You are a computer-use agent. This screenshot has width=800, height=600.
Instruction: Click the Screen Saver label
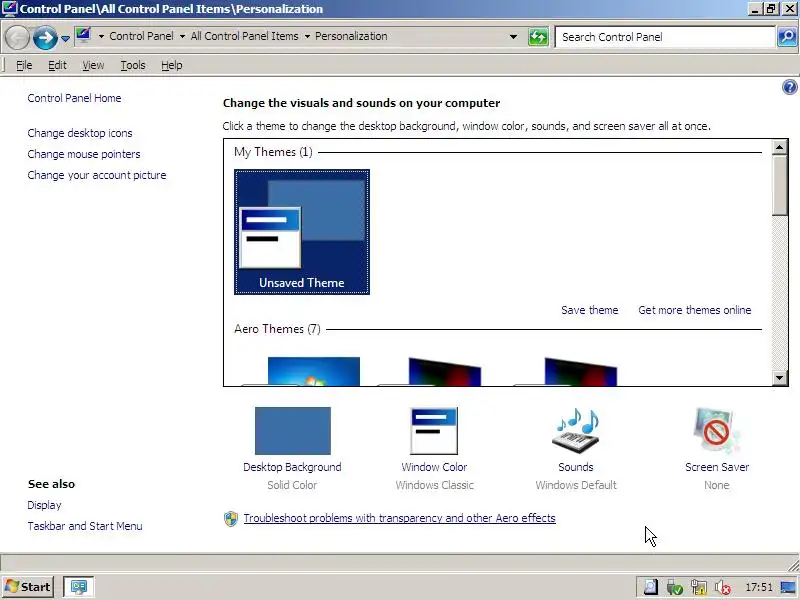(x=717, y=467)
